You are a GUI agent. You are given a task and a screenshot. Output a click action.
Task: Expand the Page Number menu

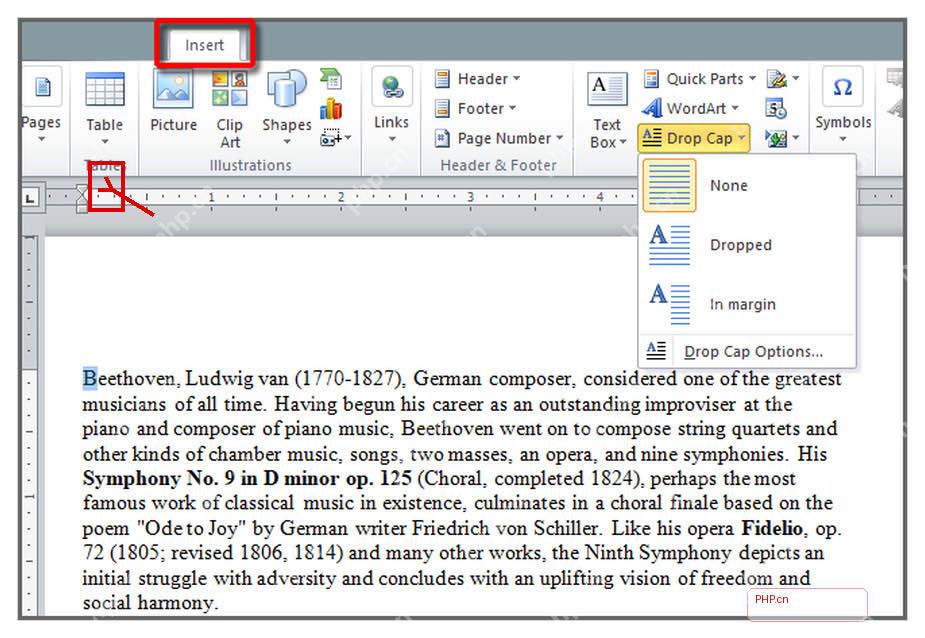(x=499, y=138)
